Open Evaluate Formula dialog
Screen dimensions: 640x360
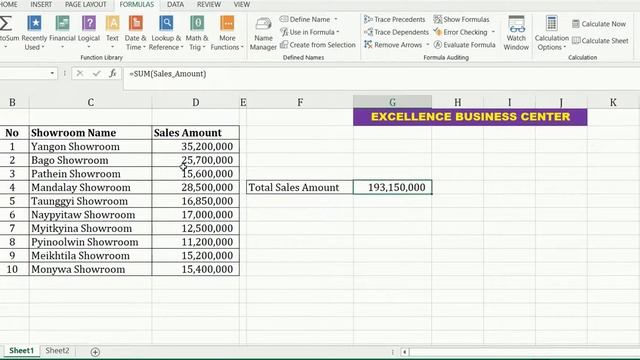point(464,44)
